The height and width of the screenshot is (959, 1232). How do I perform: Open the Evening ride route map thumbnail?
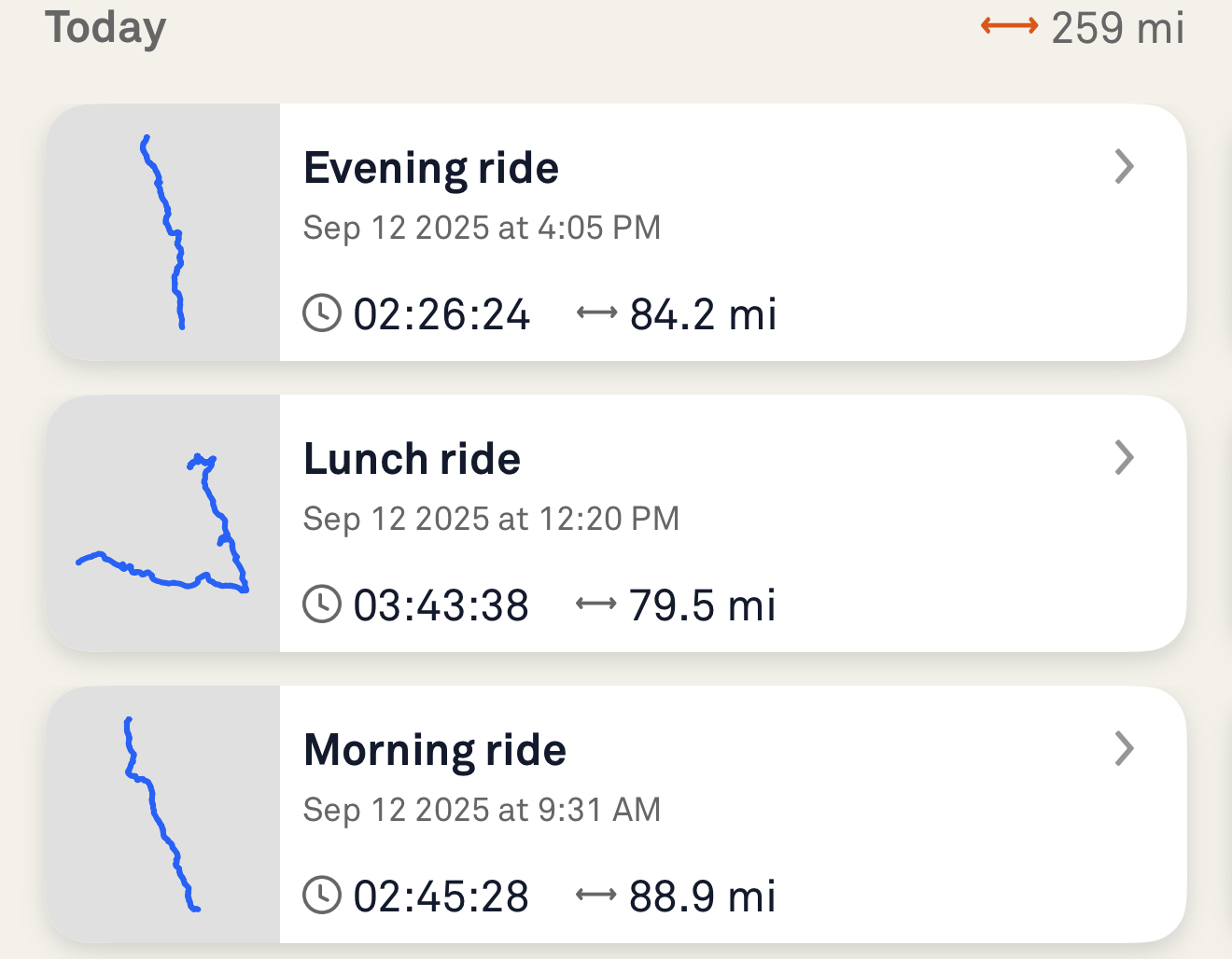163,232
